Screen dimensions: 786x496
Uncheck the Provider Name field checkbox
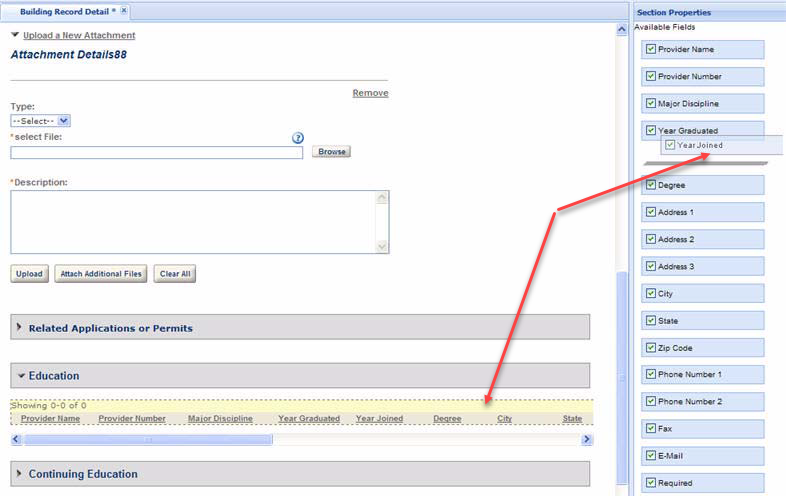651,49
